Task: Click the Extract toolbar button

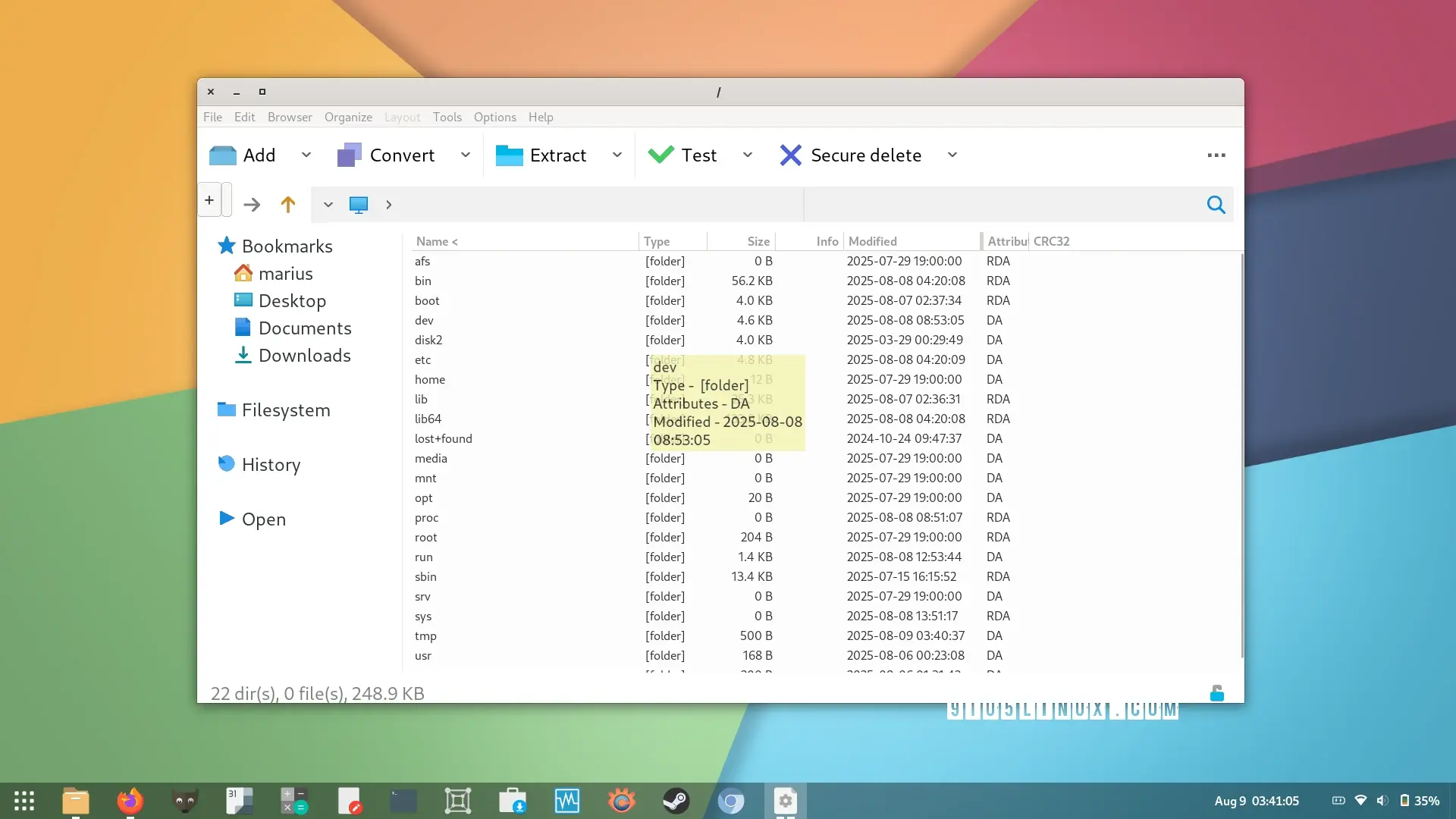Action: (x=541, y=155)
